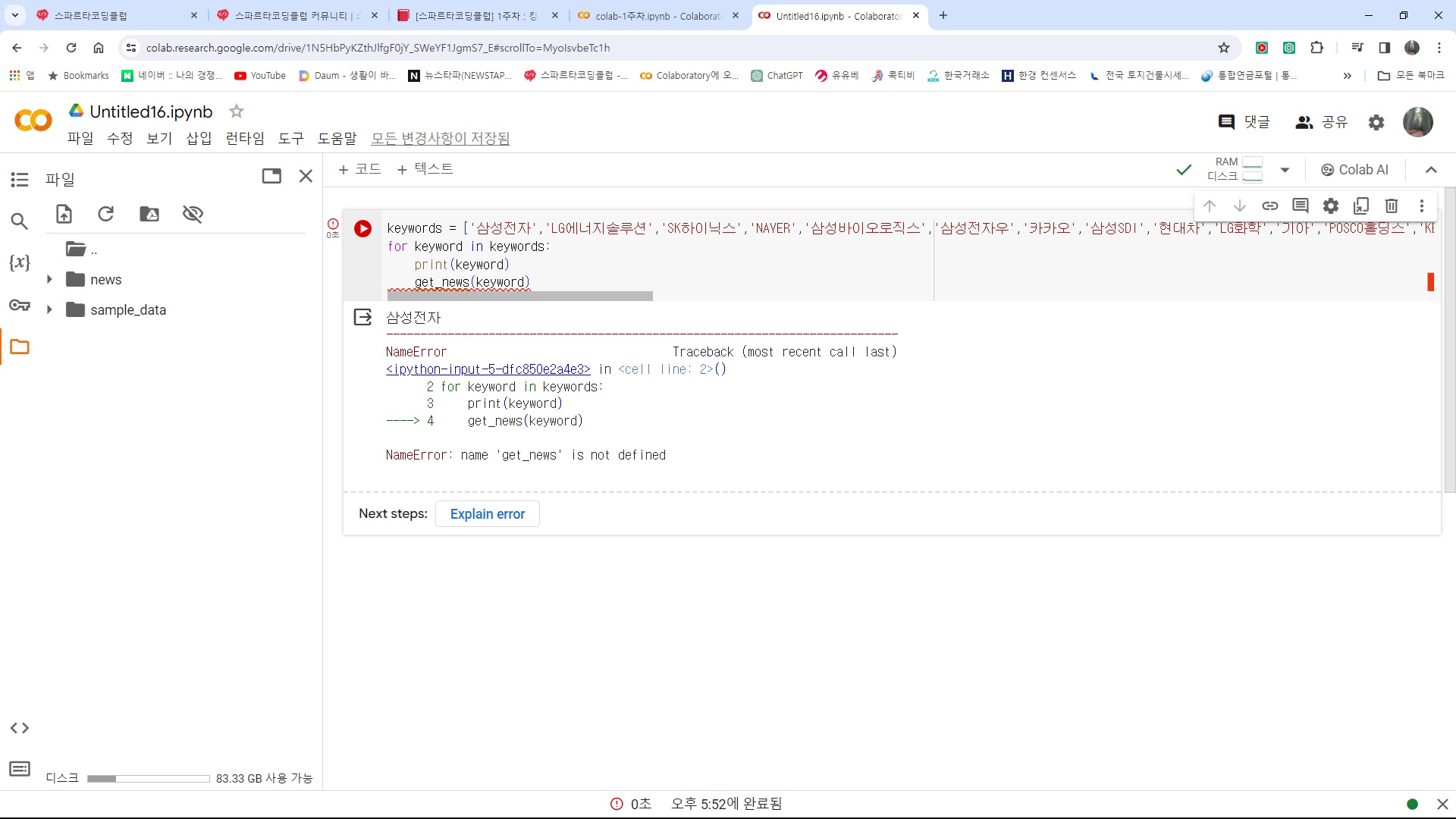Screen dimensions: 1456x819
Task: Open the Google account avatar
Action: tap(1417, 121)
